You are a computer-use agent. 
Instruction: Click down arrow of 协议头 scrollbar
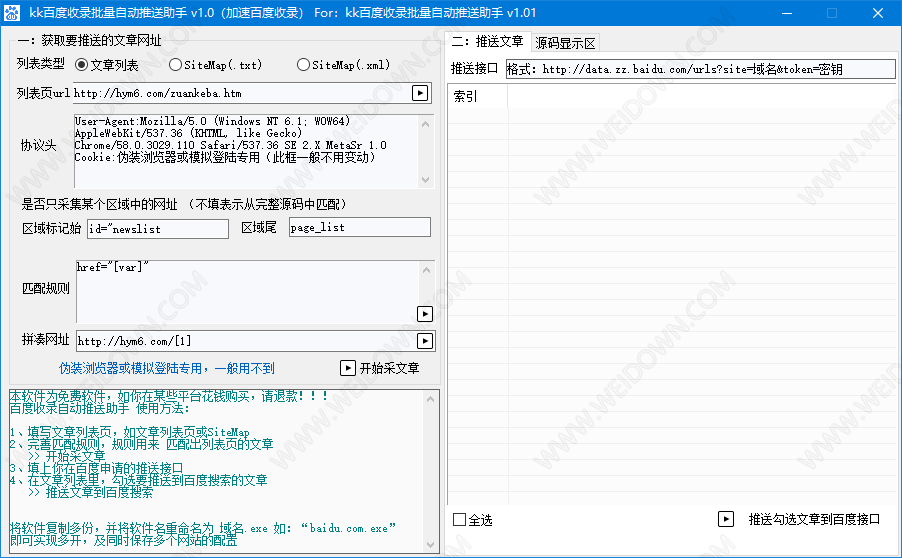[426, 179]
